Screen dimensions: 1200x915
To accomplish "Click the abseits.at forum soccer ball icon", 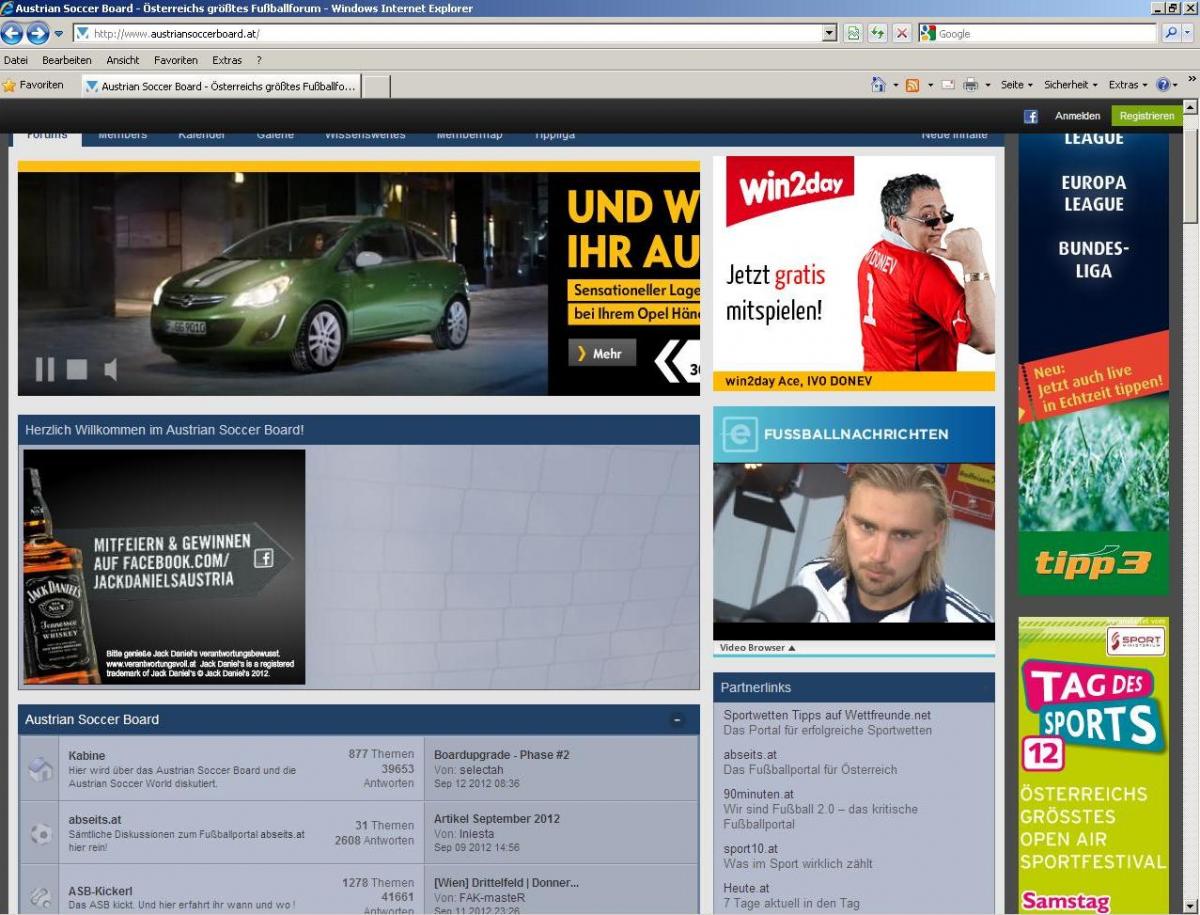I will pos(41,833).
